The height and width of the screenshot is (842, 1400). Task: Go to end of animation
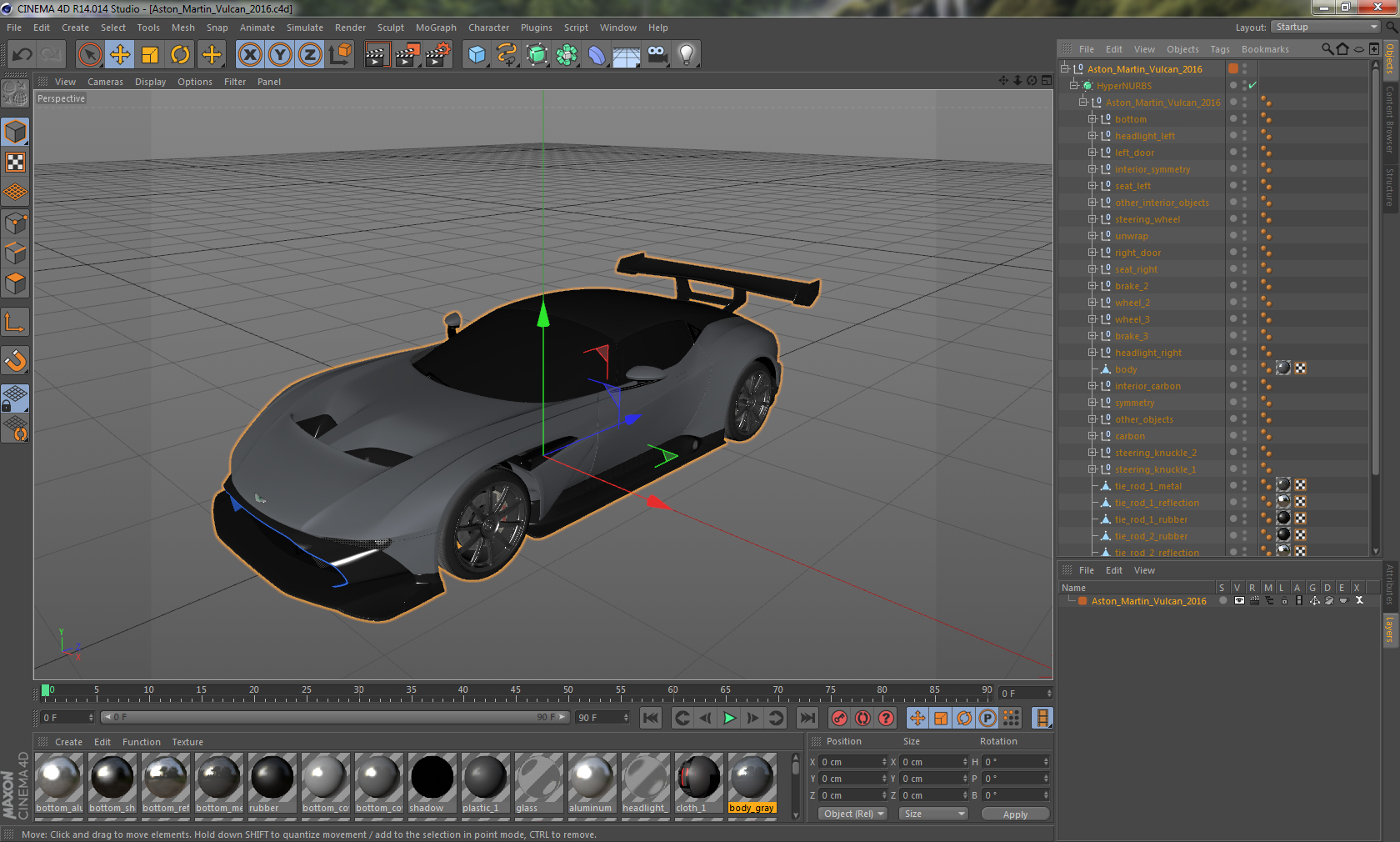point(807,718)
